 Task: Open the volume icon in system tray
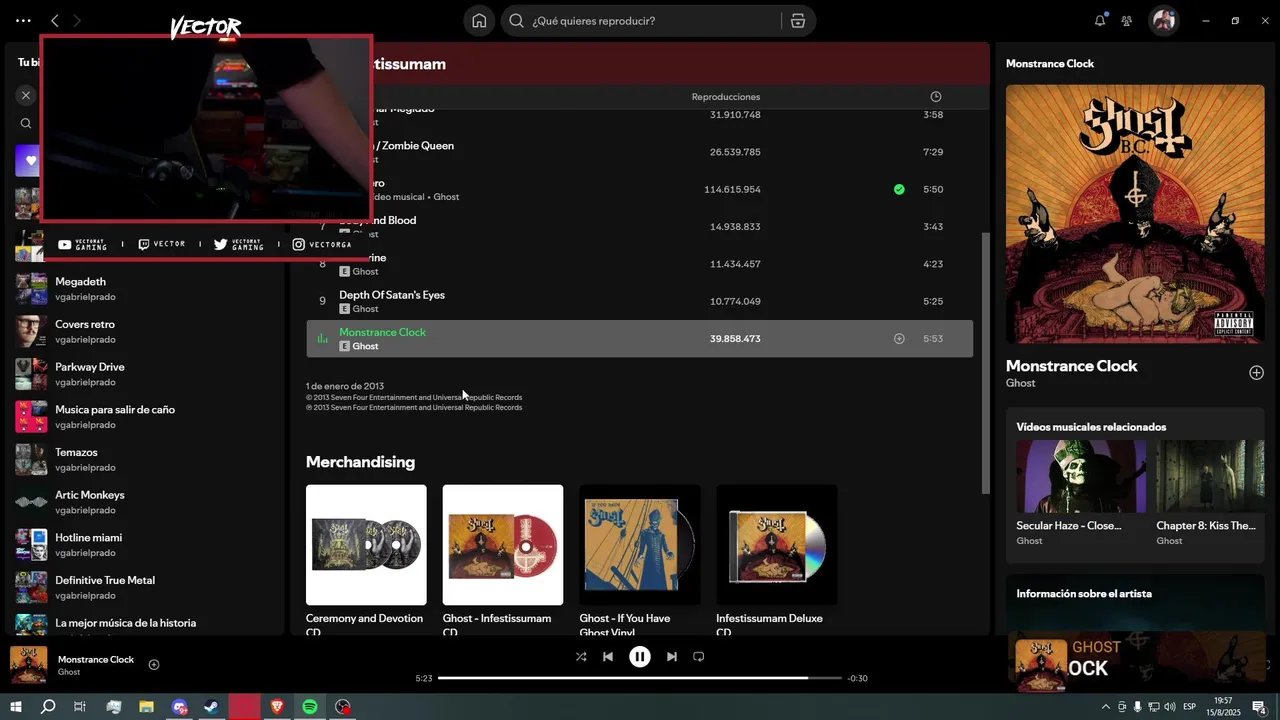click(x=1169, y=707)
